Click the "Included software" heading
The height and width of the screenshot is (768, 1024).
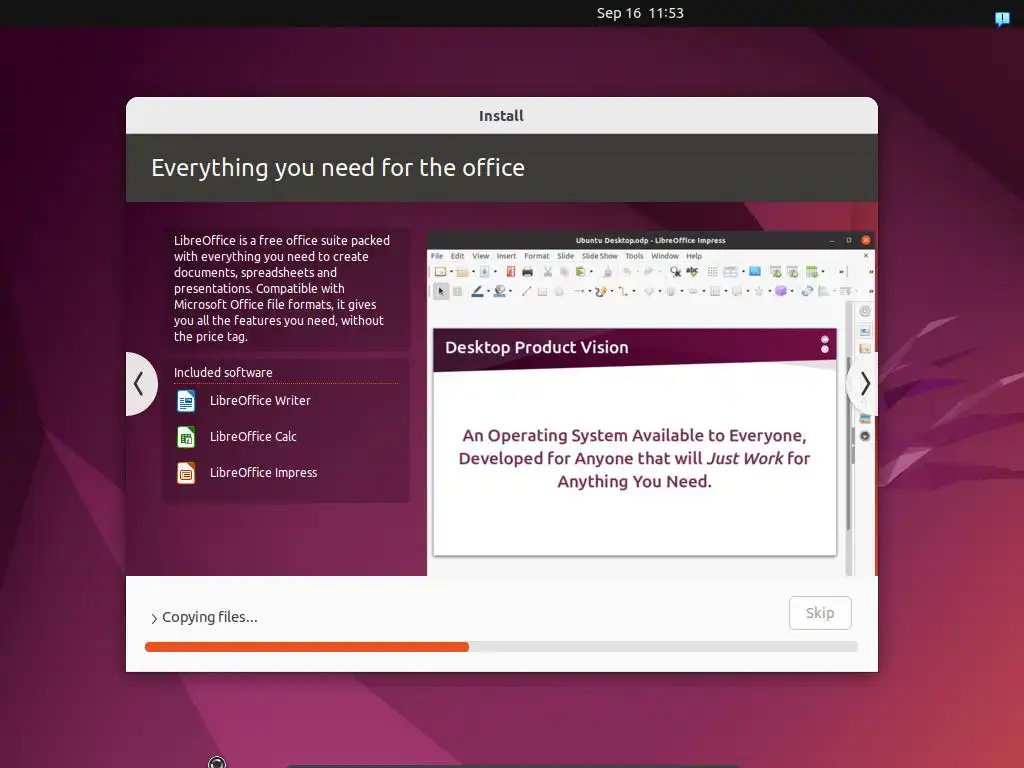point(223,372)
